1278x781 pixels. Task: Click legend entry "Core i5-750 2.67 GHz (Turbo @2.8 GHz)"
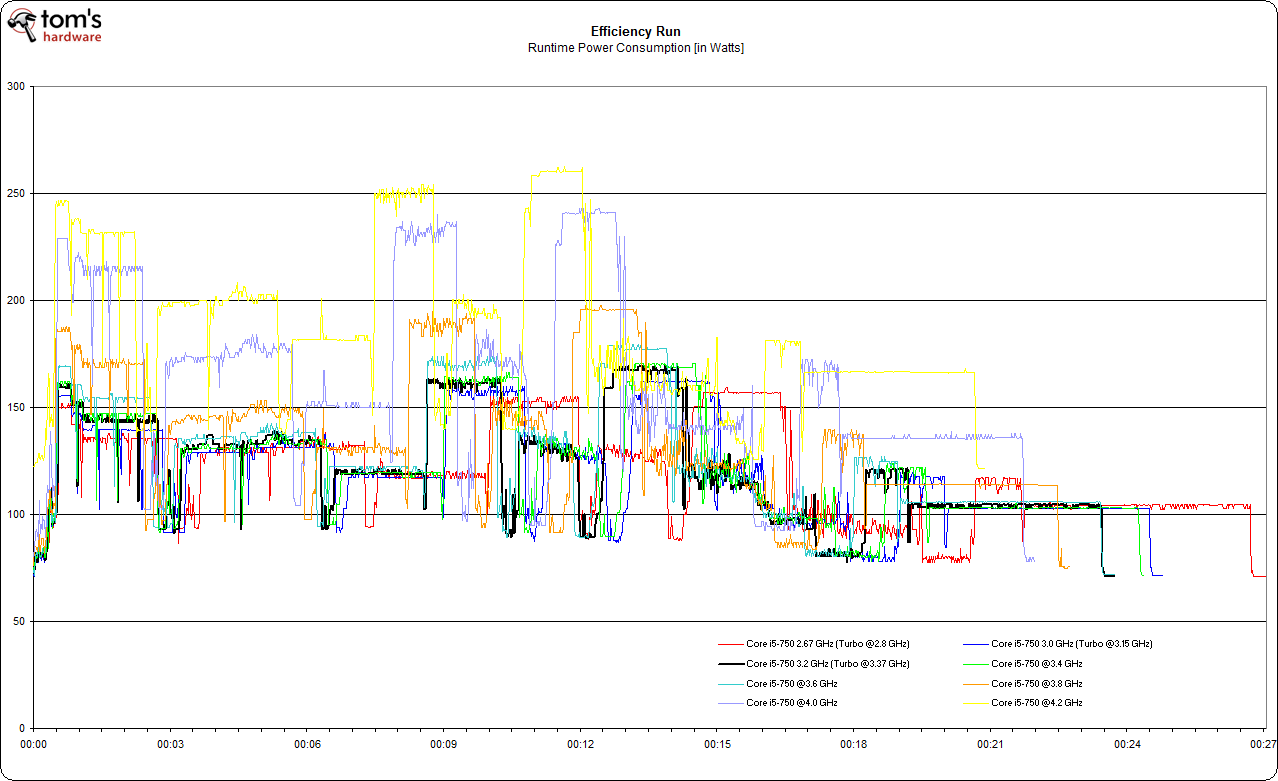click(x=828, y=644)
